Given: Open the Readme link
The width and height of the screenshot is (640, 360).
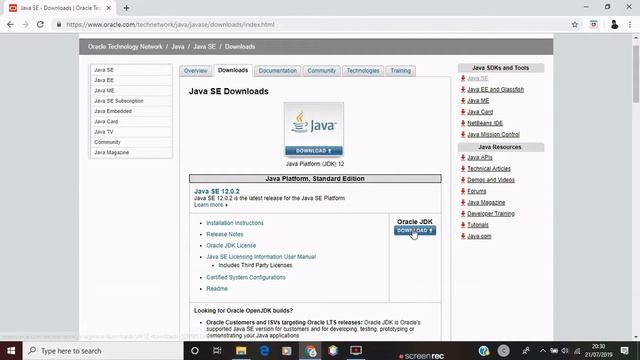Looking at the screenshot, I should pyautogui.click(x=217, y=289).
